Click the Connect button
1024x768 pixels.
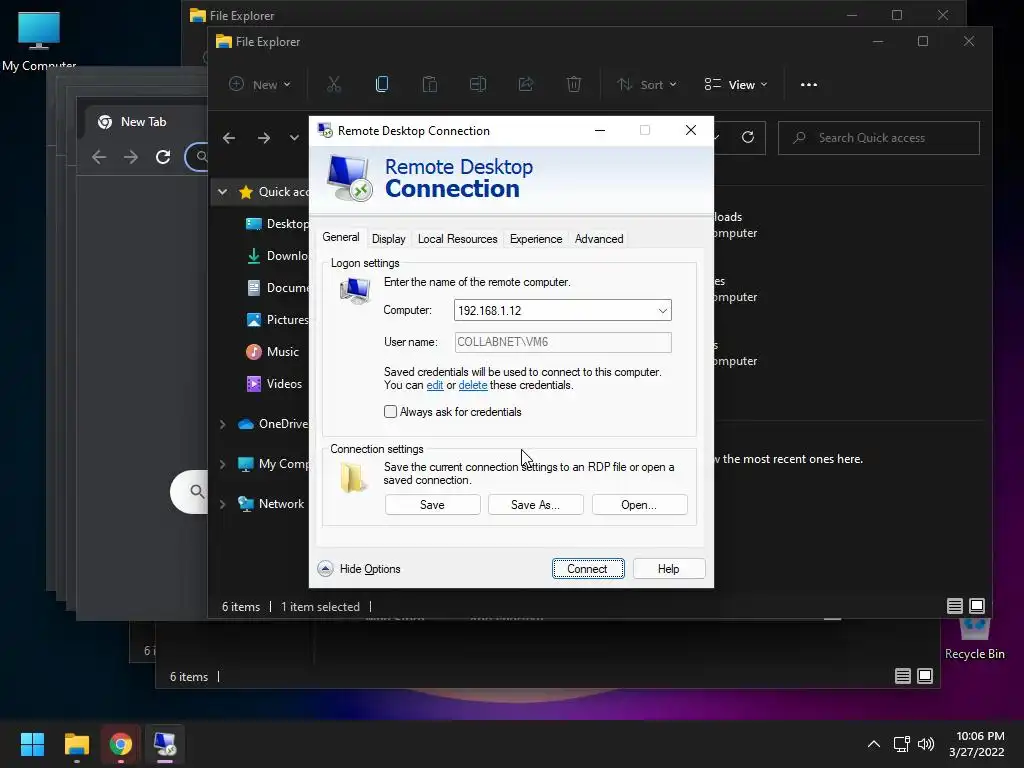(588, 569)
